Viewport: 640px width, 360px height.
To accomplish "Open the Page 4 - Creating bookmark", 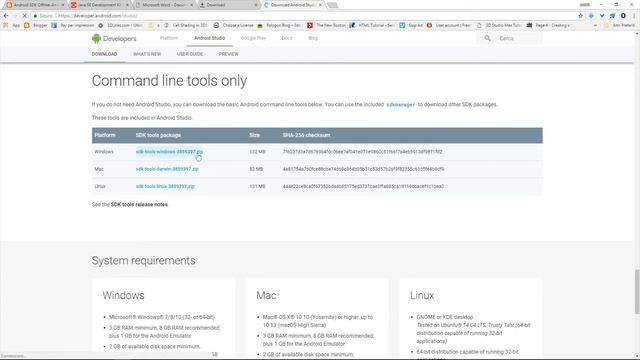I will pyautogui.click(x=548, y=25).
